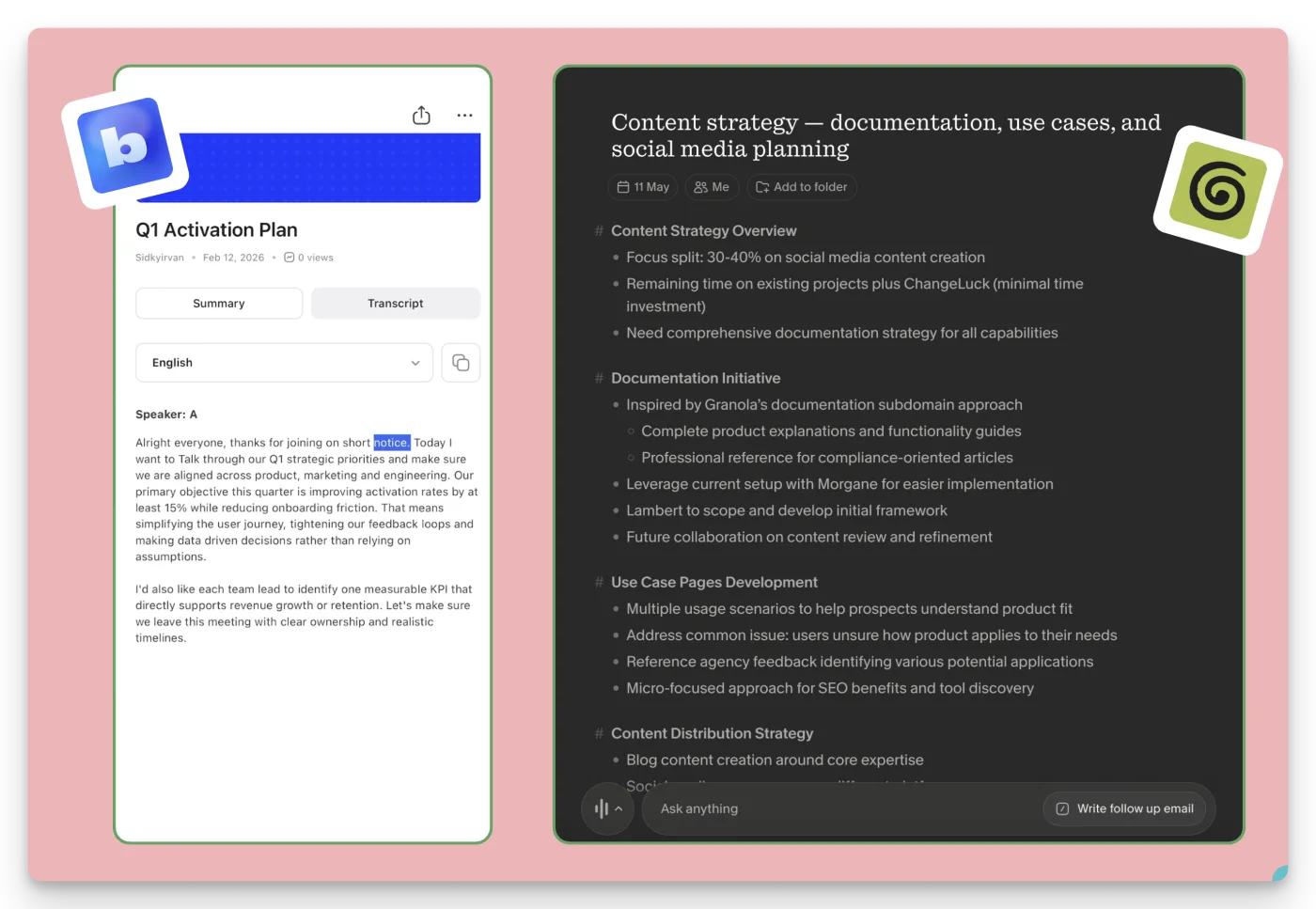Click the 'Me' attendees chip
Viewport: 1316px width, 909px height.
712,187
